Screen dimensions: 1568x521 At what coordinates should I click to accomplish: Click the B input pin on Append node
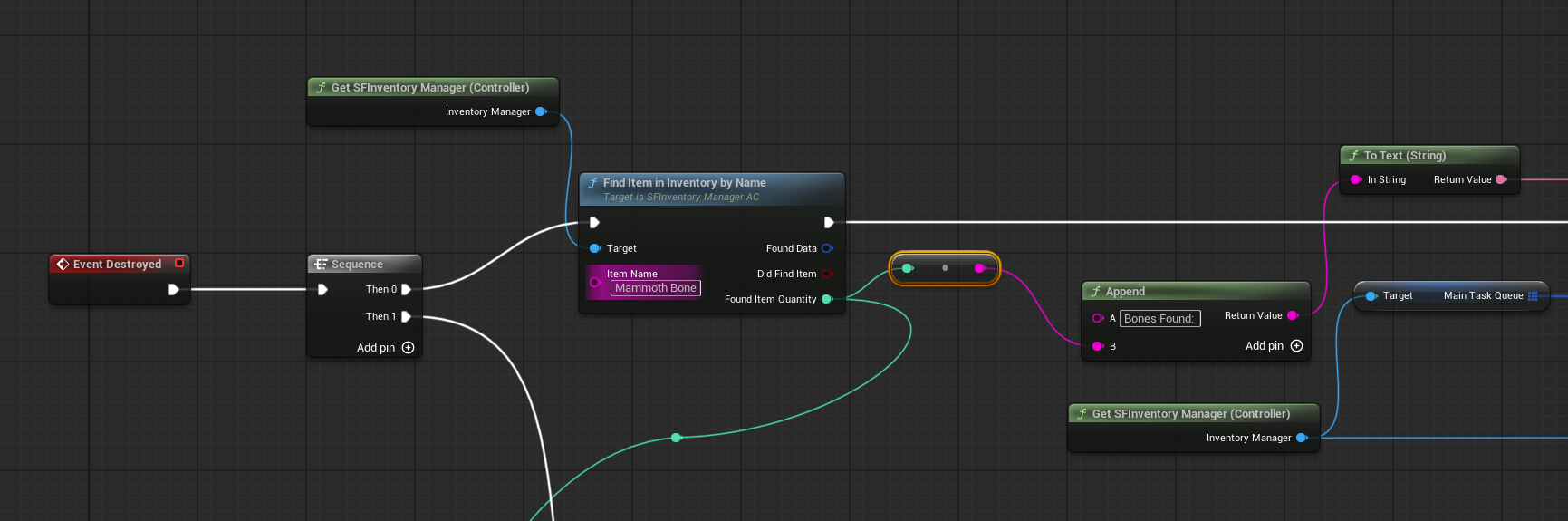click(x=1098, y=346)
